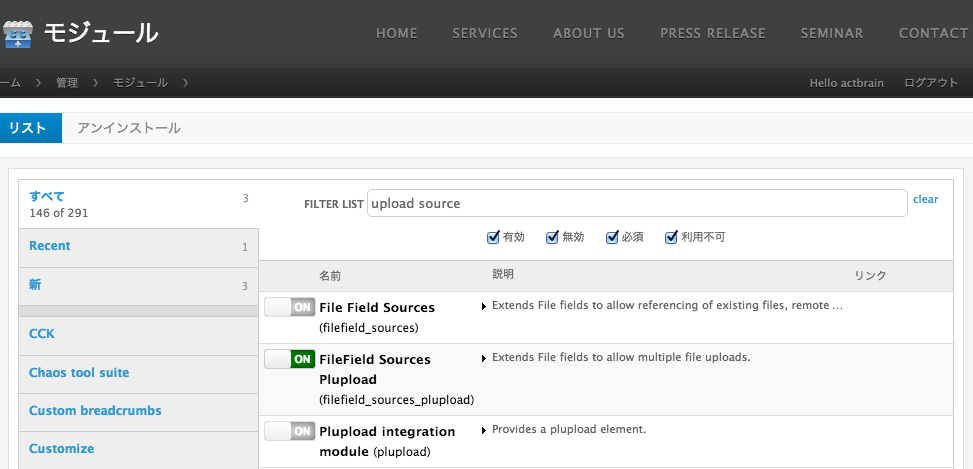Go to 管理 in breadcrumb
This screenshot has width=973, height=469.
(67, 83)
